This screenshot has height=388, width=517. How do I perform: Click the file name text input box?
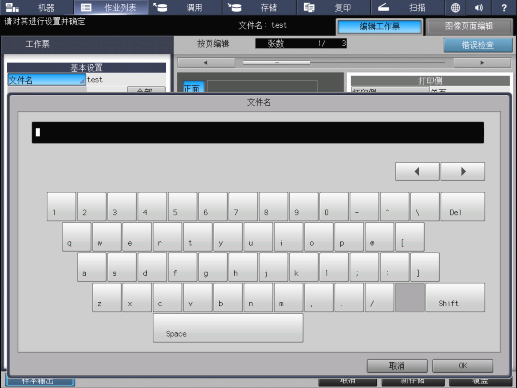pos(258,132)
